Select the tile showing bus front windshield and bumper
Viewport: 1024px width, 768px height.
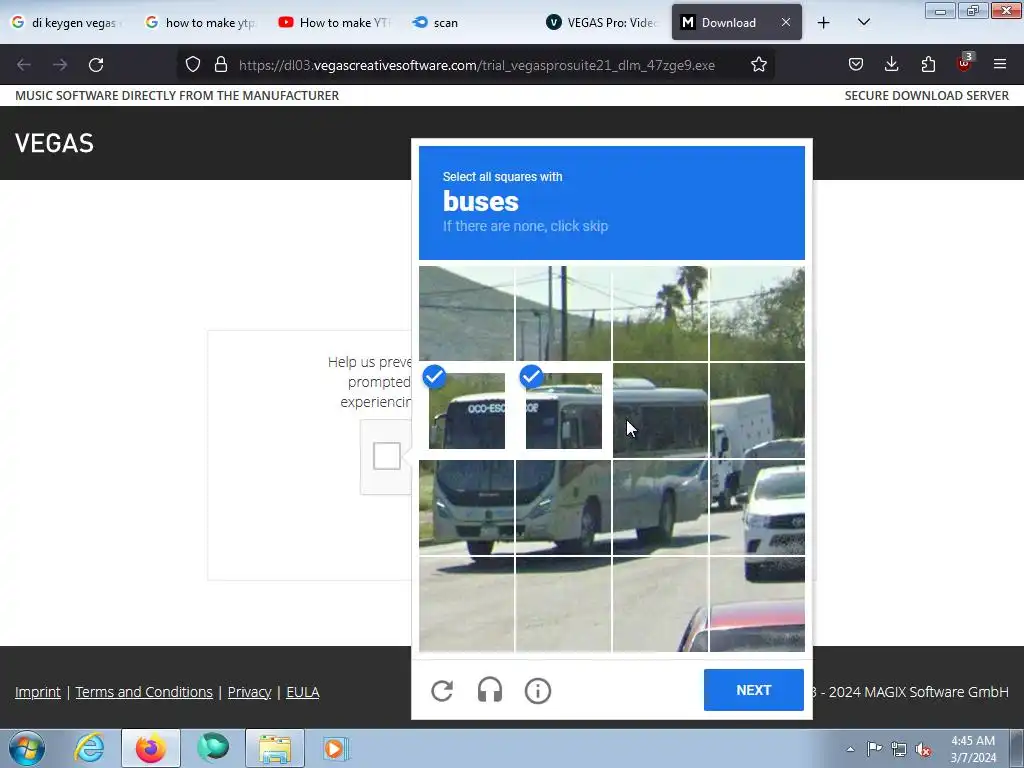click(466, 507)
